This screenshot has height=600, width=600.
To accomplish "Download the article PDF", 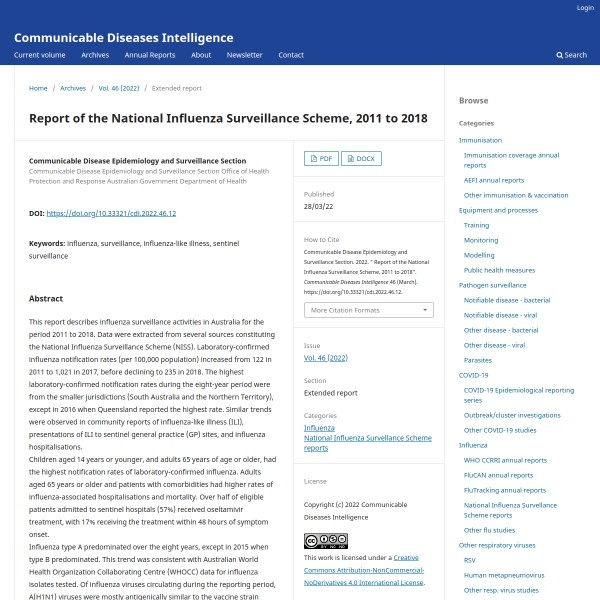I will 321,158.
